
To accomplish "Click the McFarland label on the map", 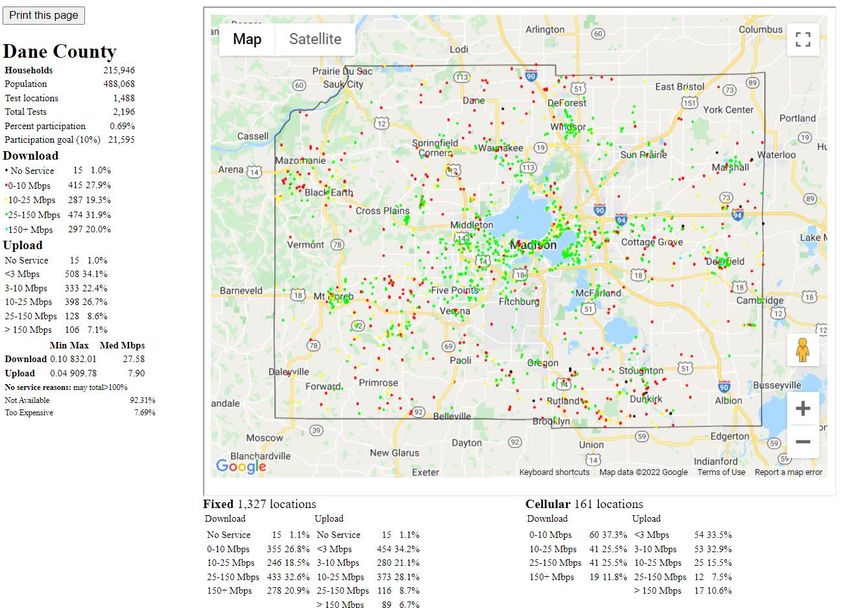I will [x=598, y=293].
